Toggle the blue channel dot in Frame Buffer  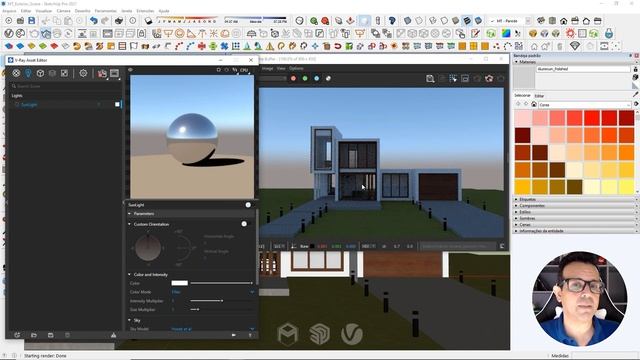[x=316, y=78]
